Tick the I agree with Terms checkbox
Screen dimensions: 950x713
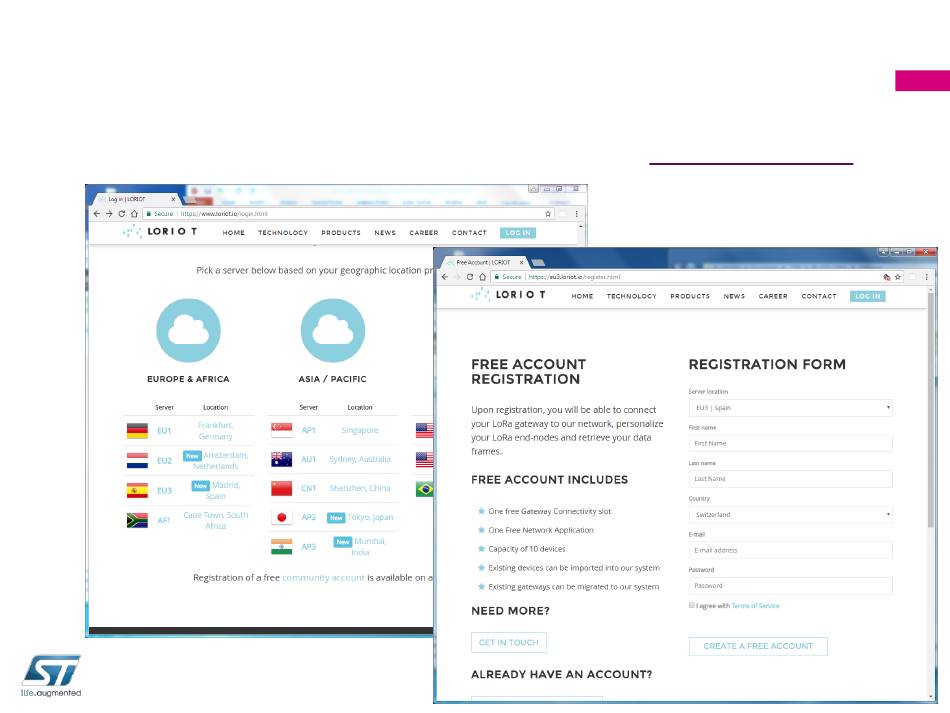[692, 605]
